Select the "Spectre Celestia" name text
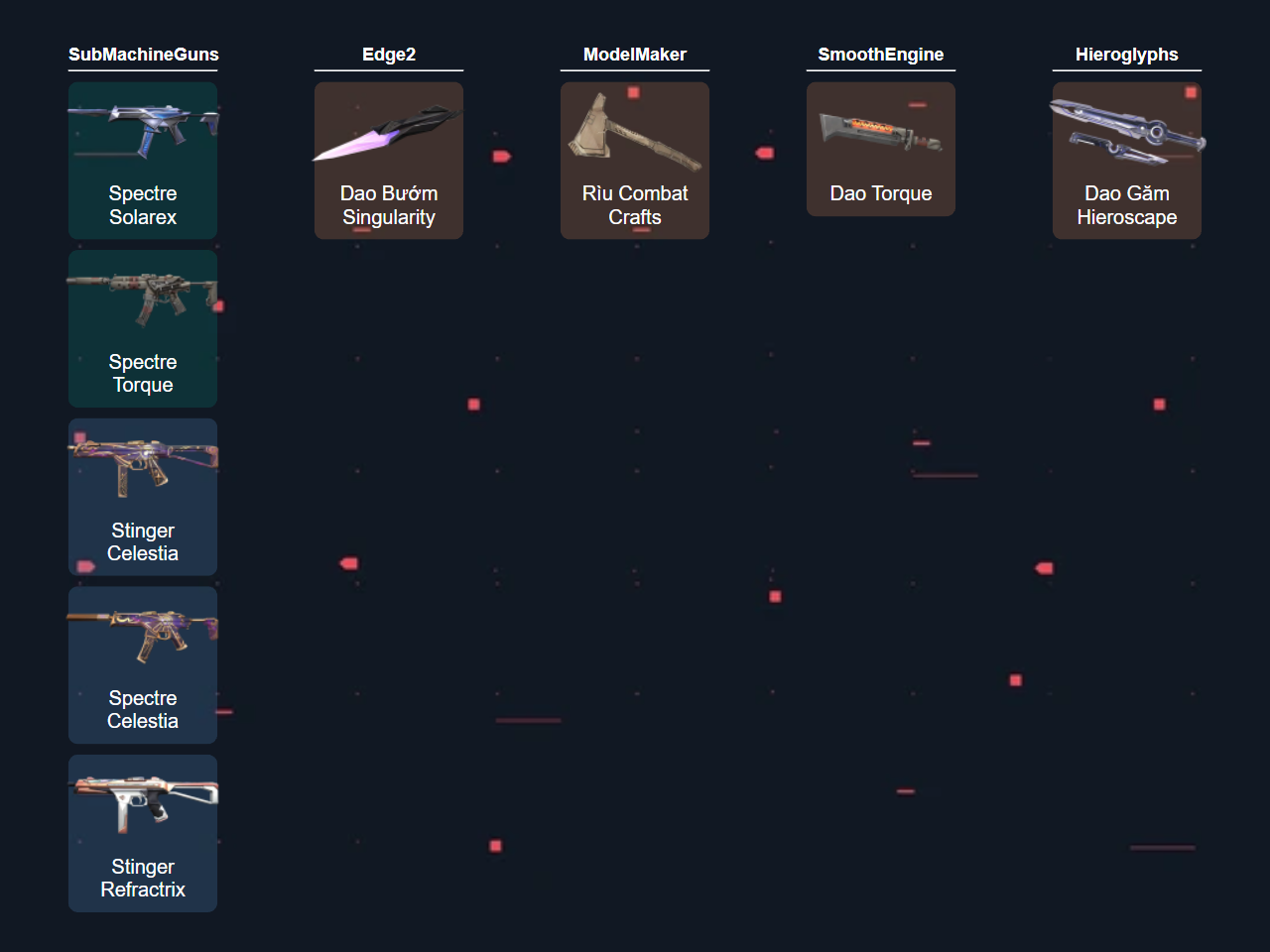Screen dimensions: 1270x952 [x=143, y=710]
